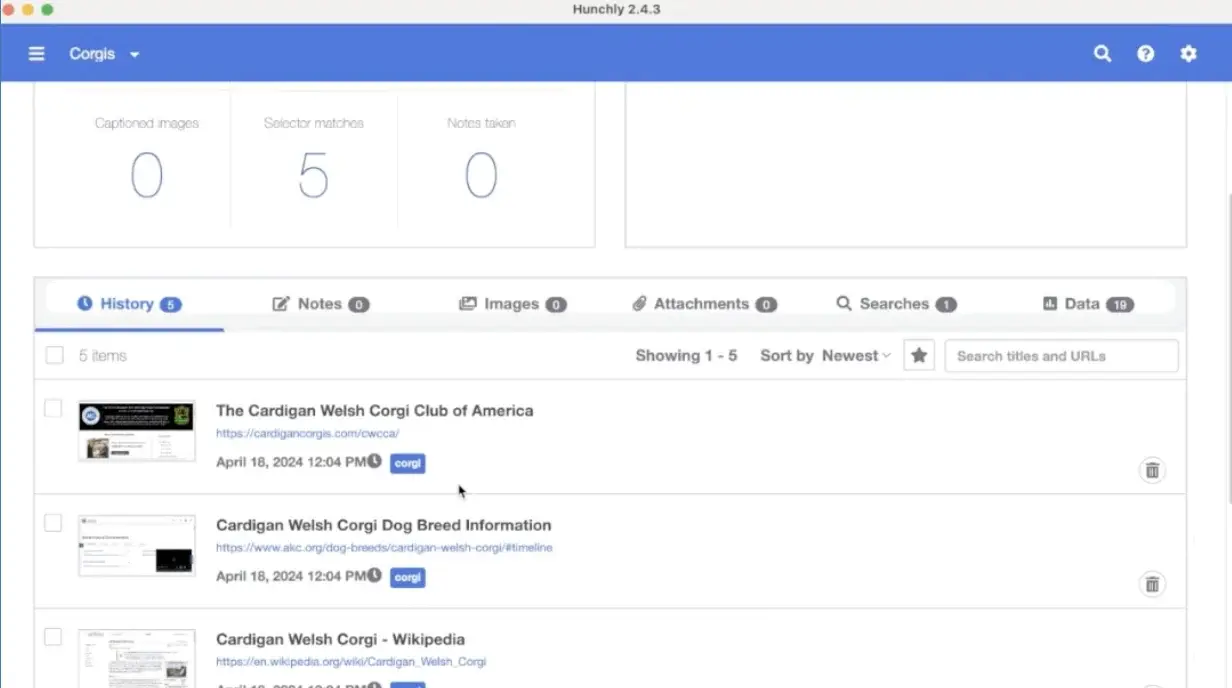
Task: Toggle the select-all checkbox above the history list
Action: point(54,355)
